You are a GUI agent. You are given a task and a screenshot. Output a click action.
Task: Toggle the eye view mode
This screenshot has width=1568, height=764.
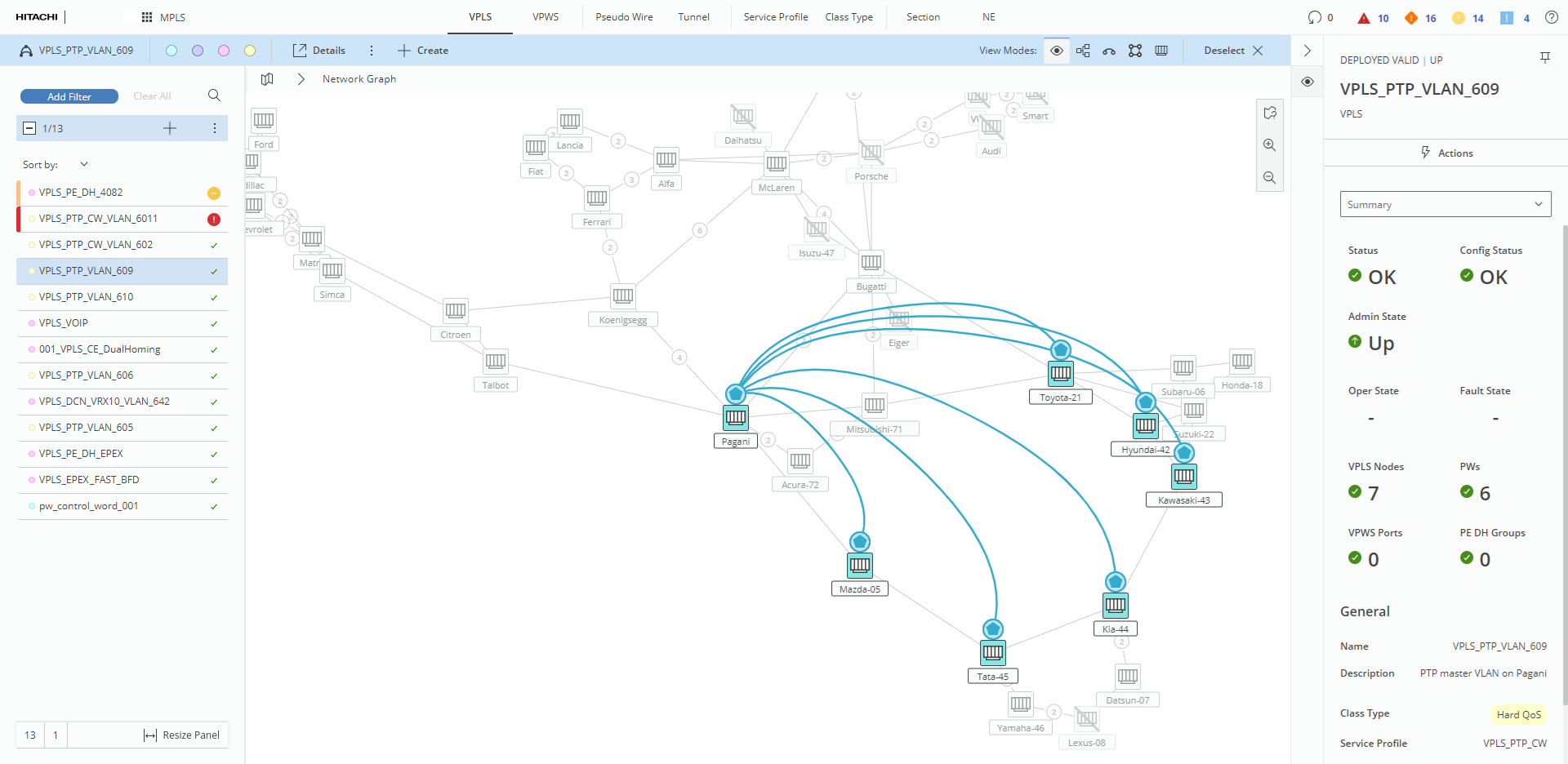[1057, 51]
